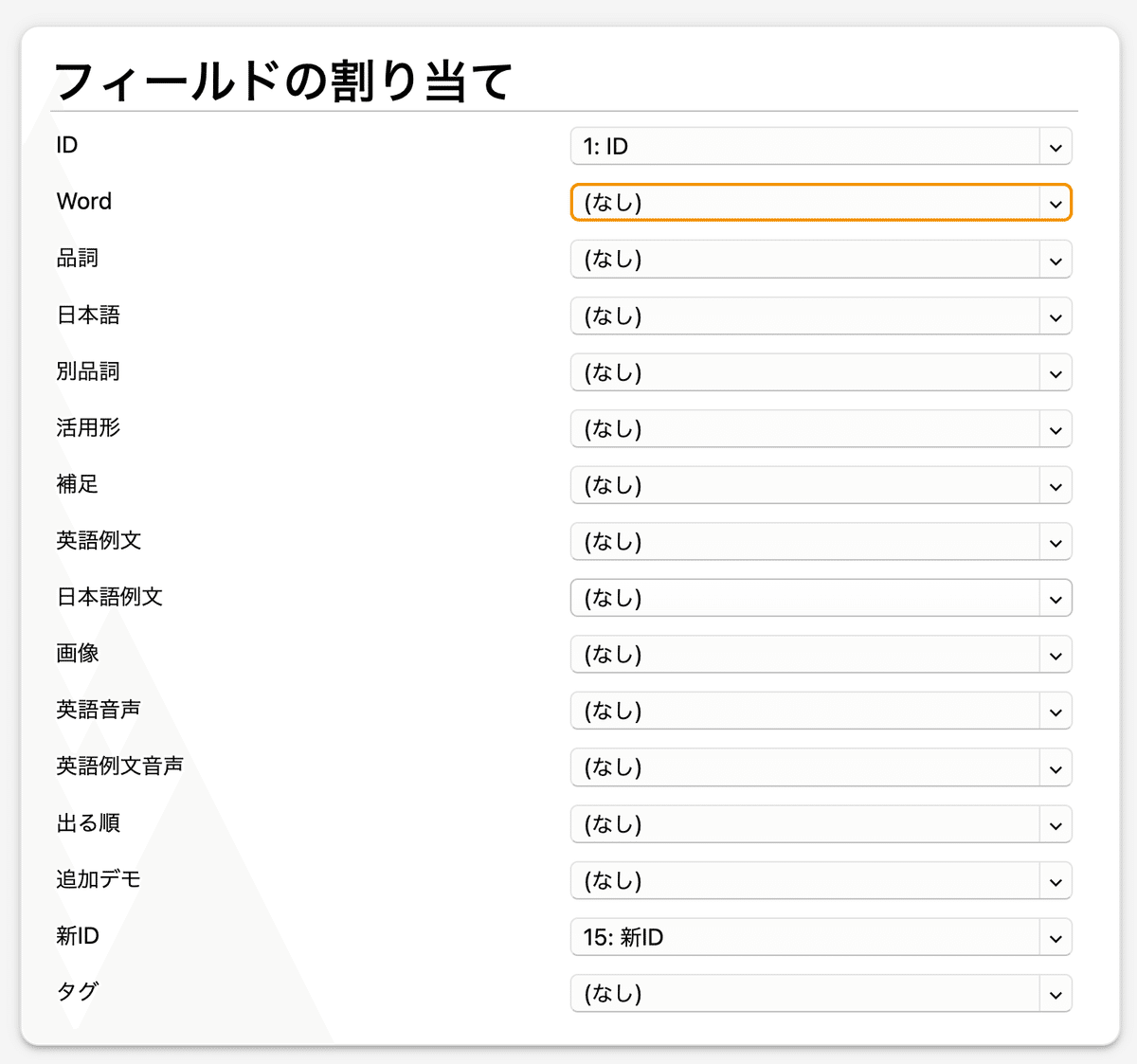Expand the タグ field mapping dropdown
The image size is (1137, 1064).
[821, 993]
